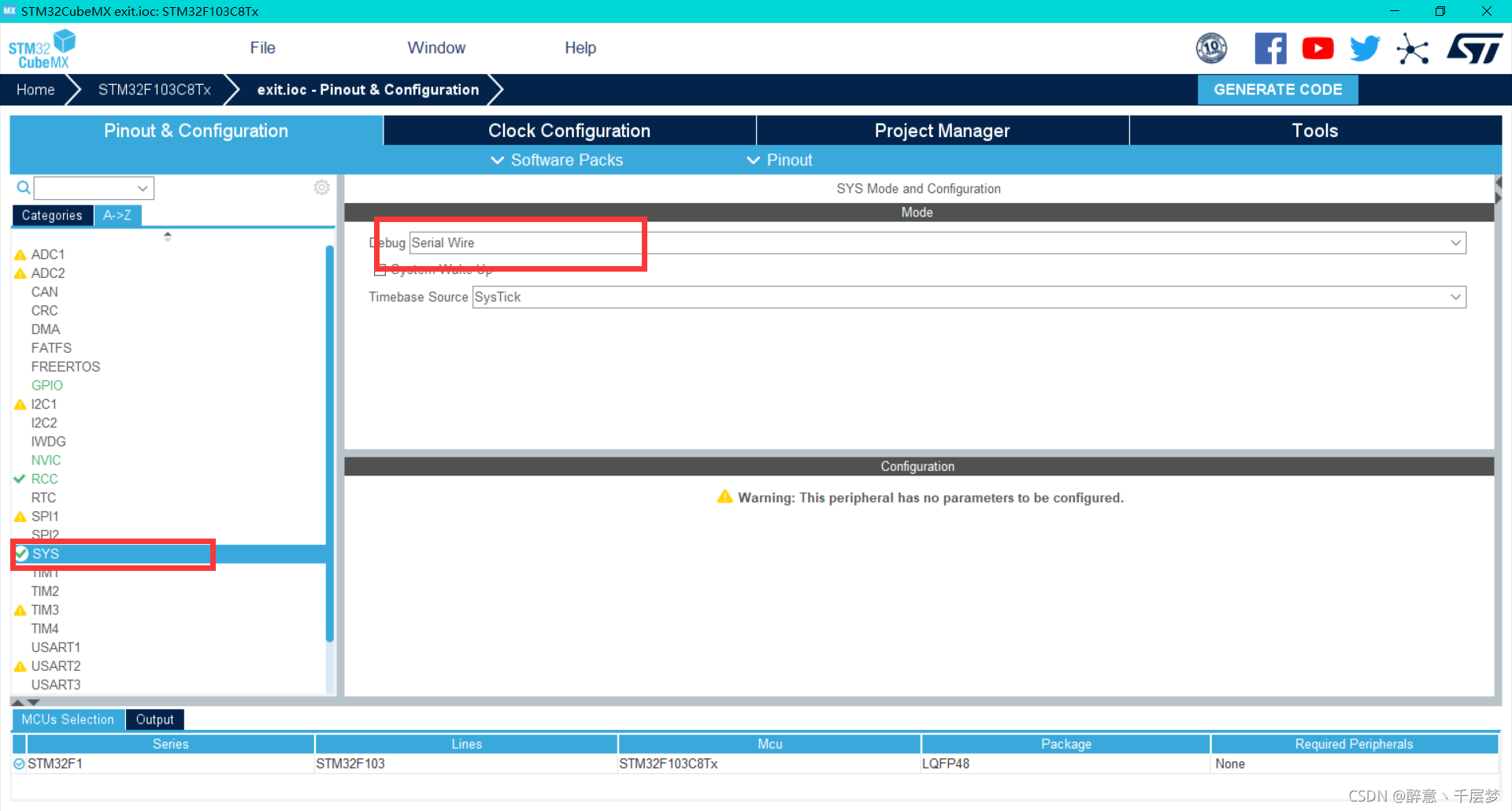Switch to Tools tab
The width and height of the screenshot is (1512, 811).
click(x=1315, y=131)
